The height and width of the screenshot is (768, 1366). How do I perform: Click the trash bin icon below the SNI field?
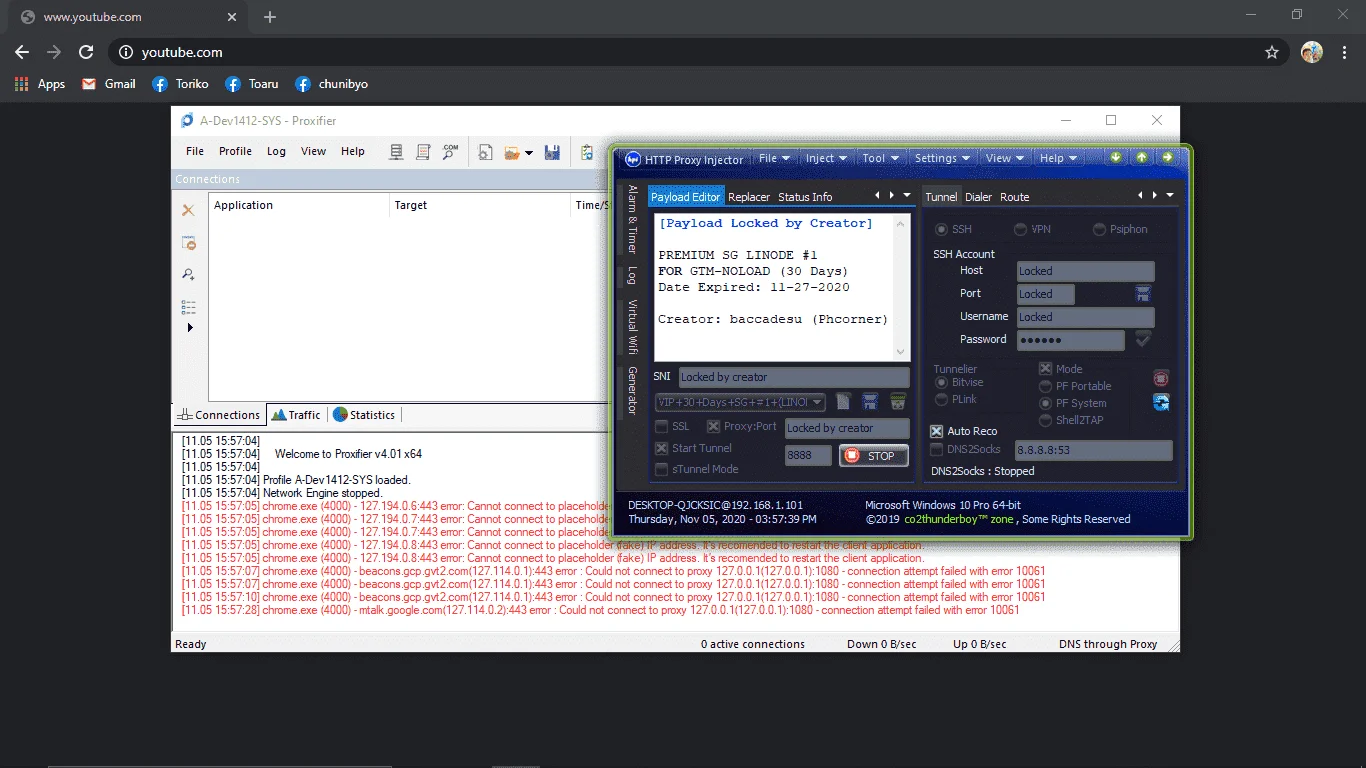898,402
